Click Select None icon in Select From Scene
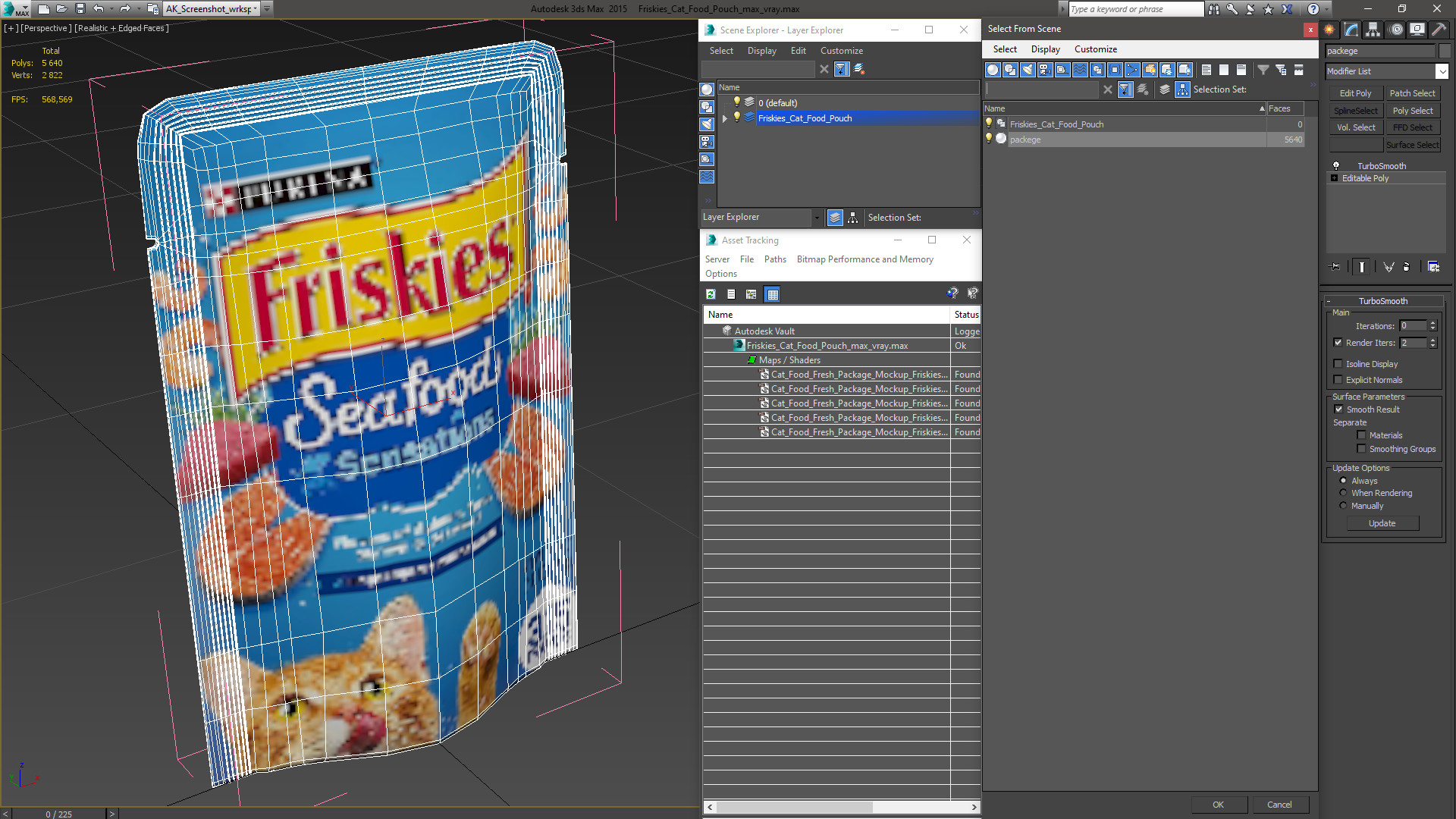Viewport: 1456px width, 819px height. [1224, 70]
